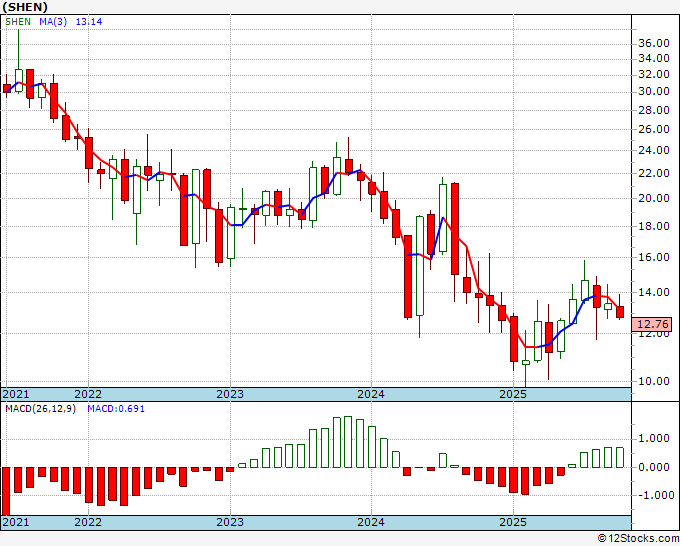Click the 1.000 MACD axis label
Viewport: 680px width, 546px height.
click(x=657, y=438)
